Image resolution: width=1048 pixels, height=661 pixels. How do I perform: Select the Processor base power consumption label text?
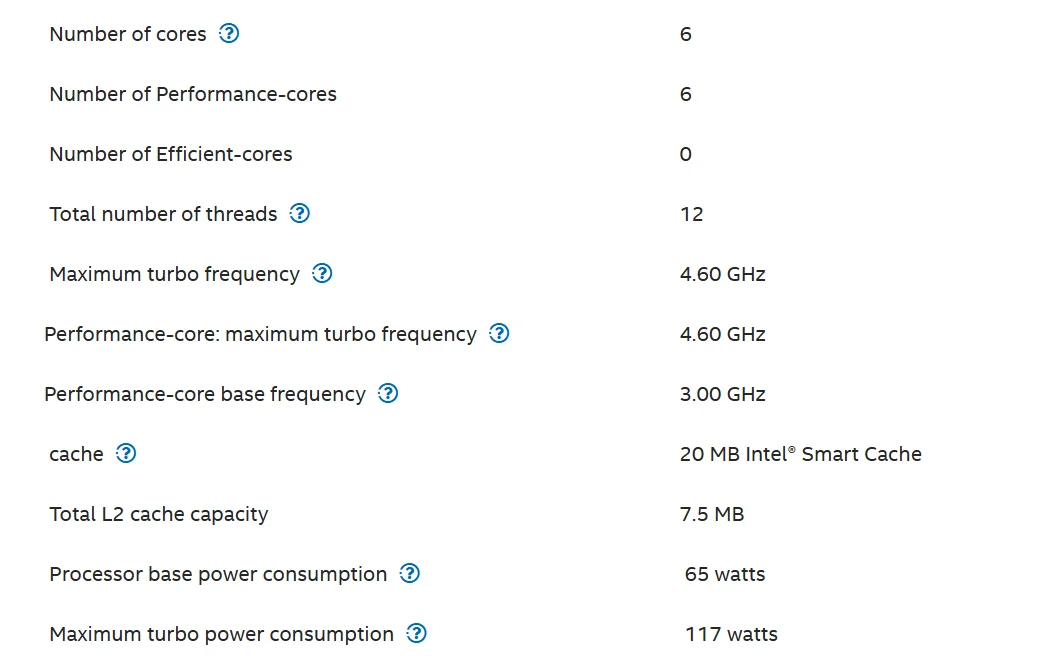coord(218,574)
